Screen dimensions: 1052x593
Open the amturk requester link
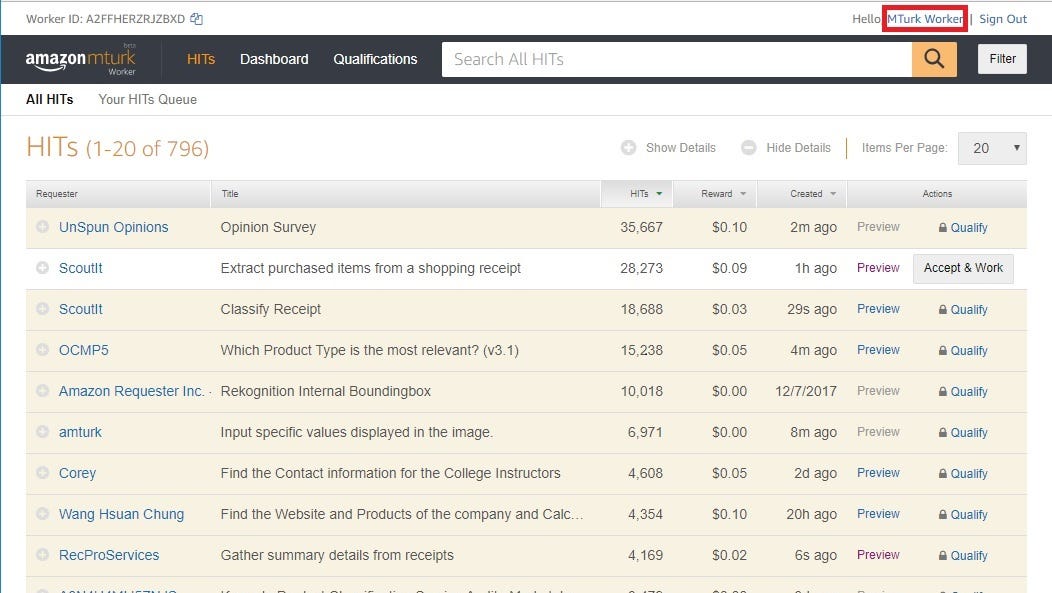pyautogui.click(x=80, y=432)
